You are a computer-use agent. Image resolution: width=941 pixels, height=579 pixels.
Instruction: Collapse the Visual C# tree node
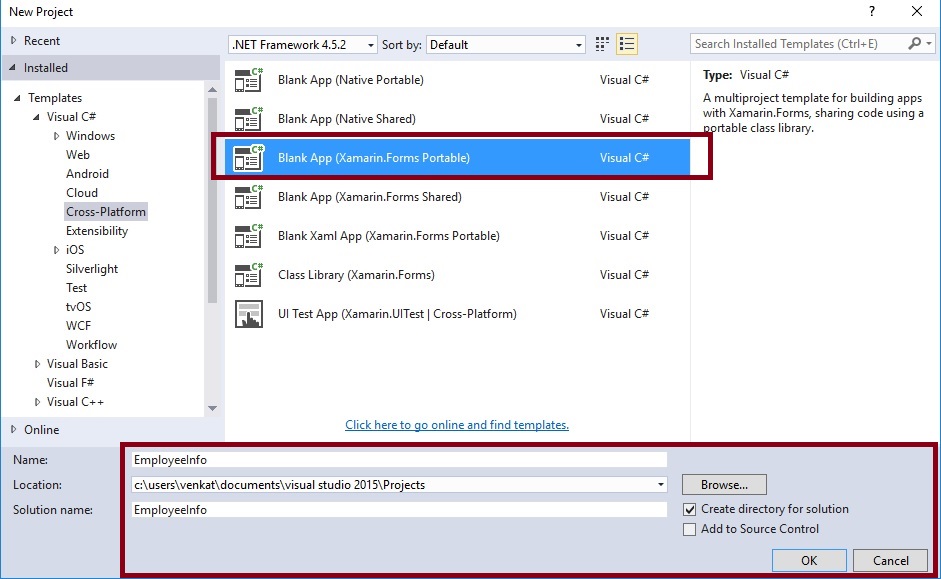click(x=37, y=117)
